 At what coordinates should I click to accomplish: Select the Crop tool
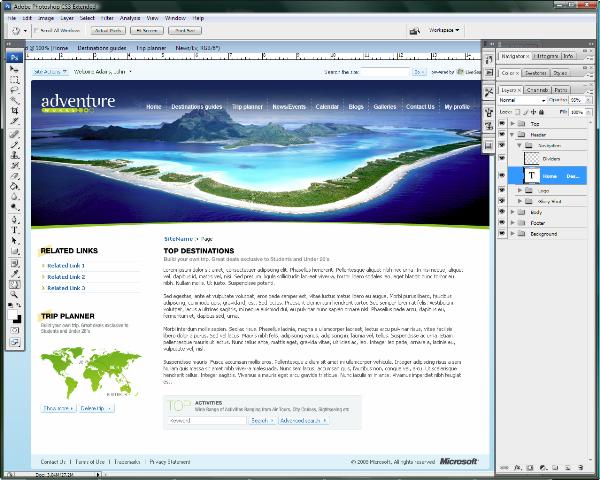coord(14,111)
